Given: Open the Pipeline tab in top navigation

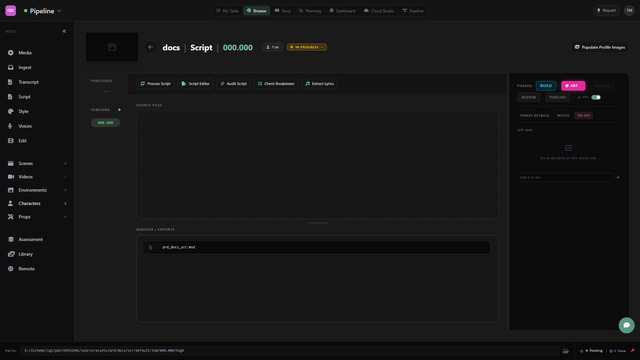Looking at the screenshot, I should tap(413, 11).
